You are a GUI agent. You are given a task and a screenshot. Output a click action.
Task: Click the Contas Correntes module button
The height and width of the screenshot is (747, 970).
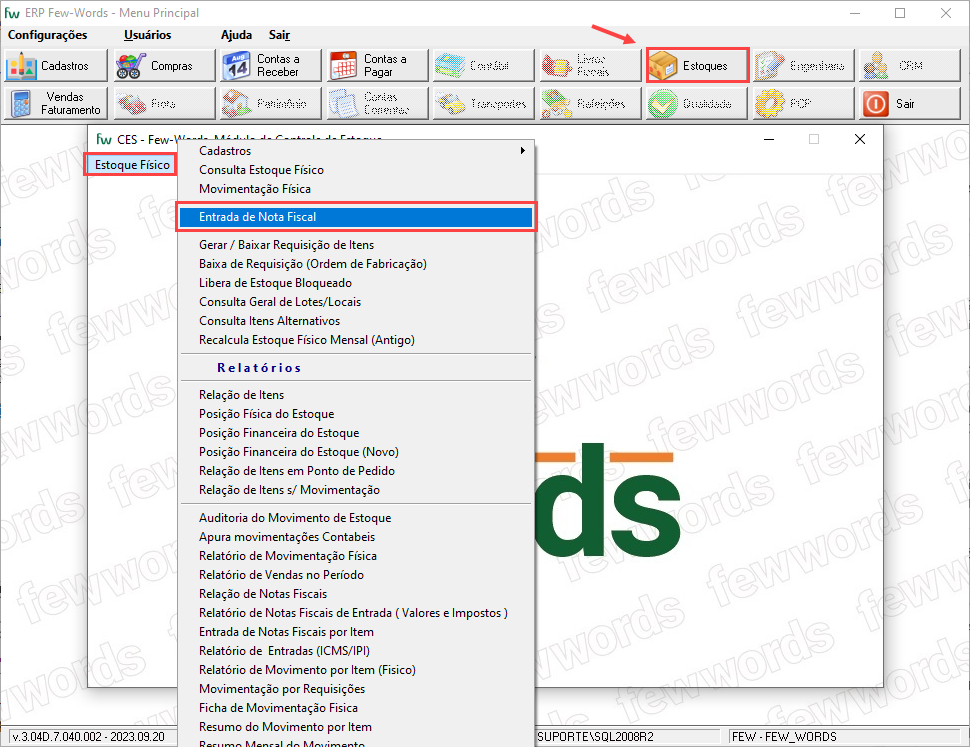[x=377, y=103]
